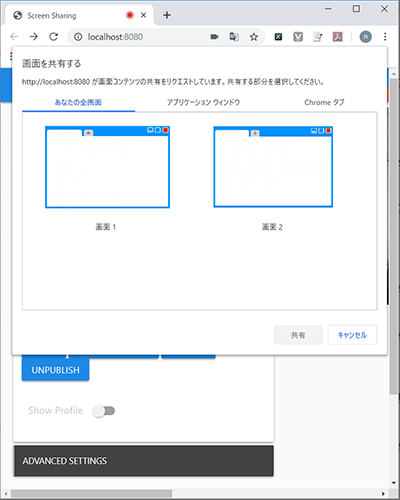Click the 共有 share button
Screen dimensions: 400x500
298,335
